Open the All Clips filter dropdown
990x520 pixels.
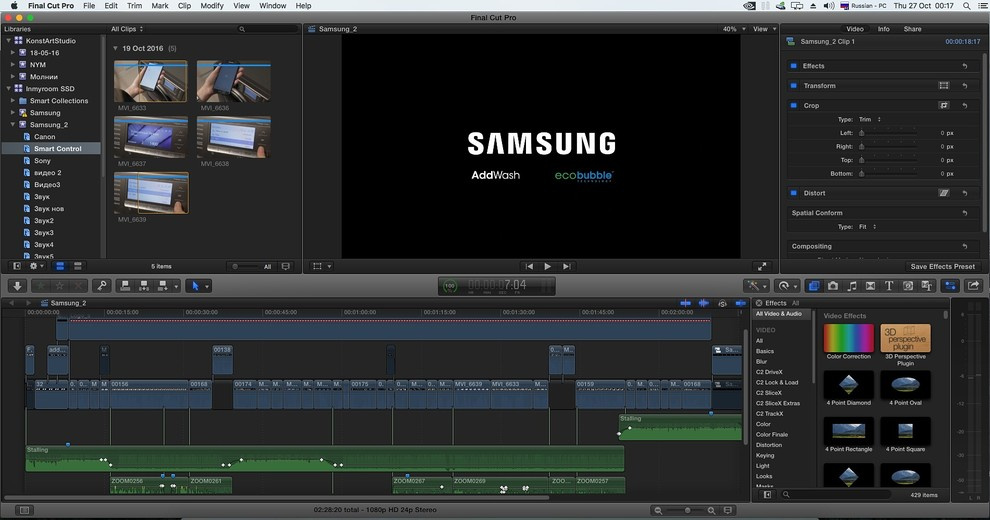pyautogui.click(x=128, y=29)
